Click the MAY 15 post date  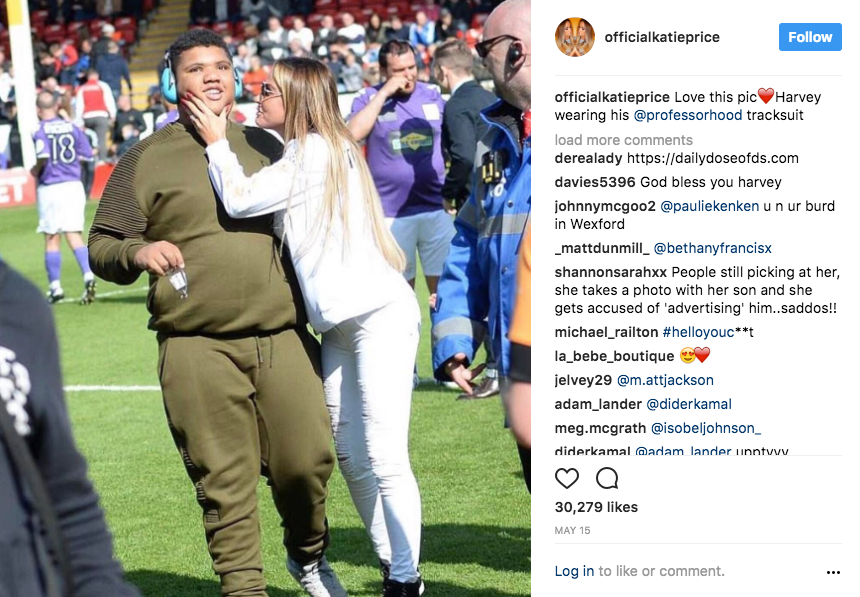tap(573, 531)
